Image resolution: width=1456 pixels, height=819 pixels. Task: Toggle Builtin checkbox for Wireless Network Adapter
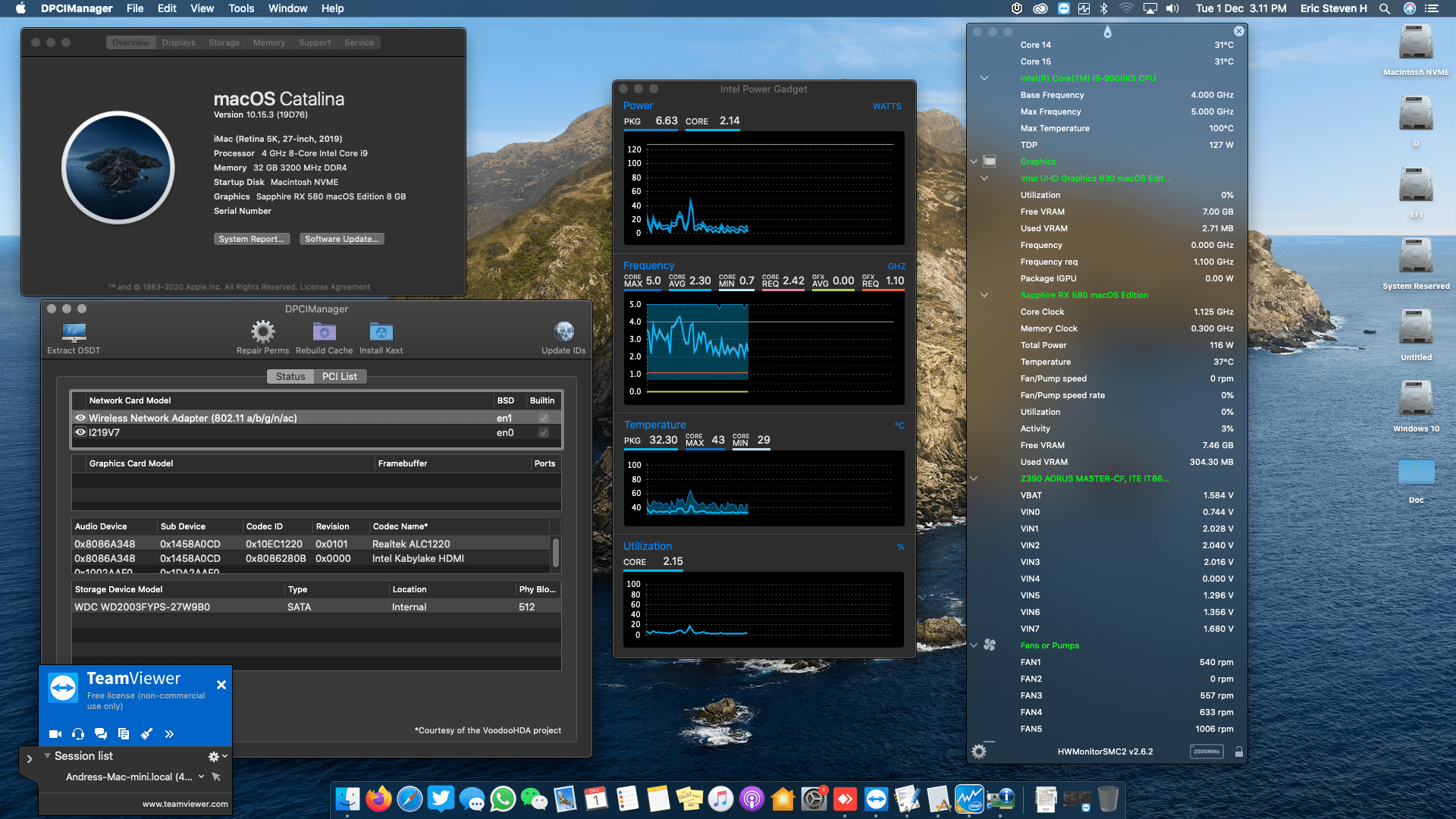coord(544,418)
